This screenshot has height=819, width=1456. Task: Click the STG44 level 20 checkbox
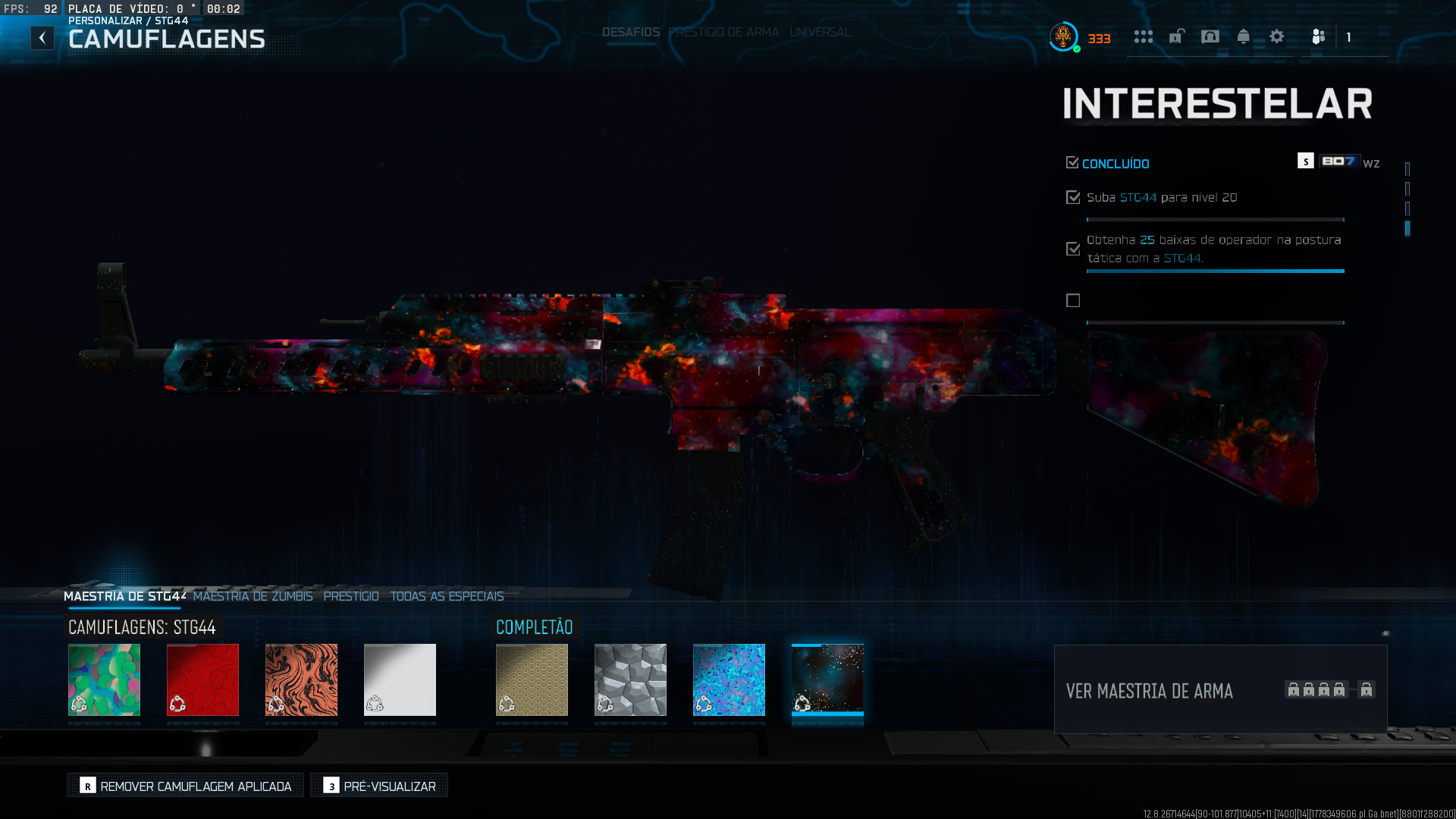1073,197
